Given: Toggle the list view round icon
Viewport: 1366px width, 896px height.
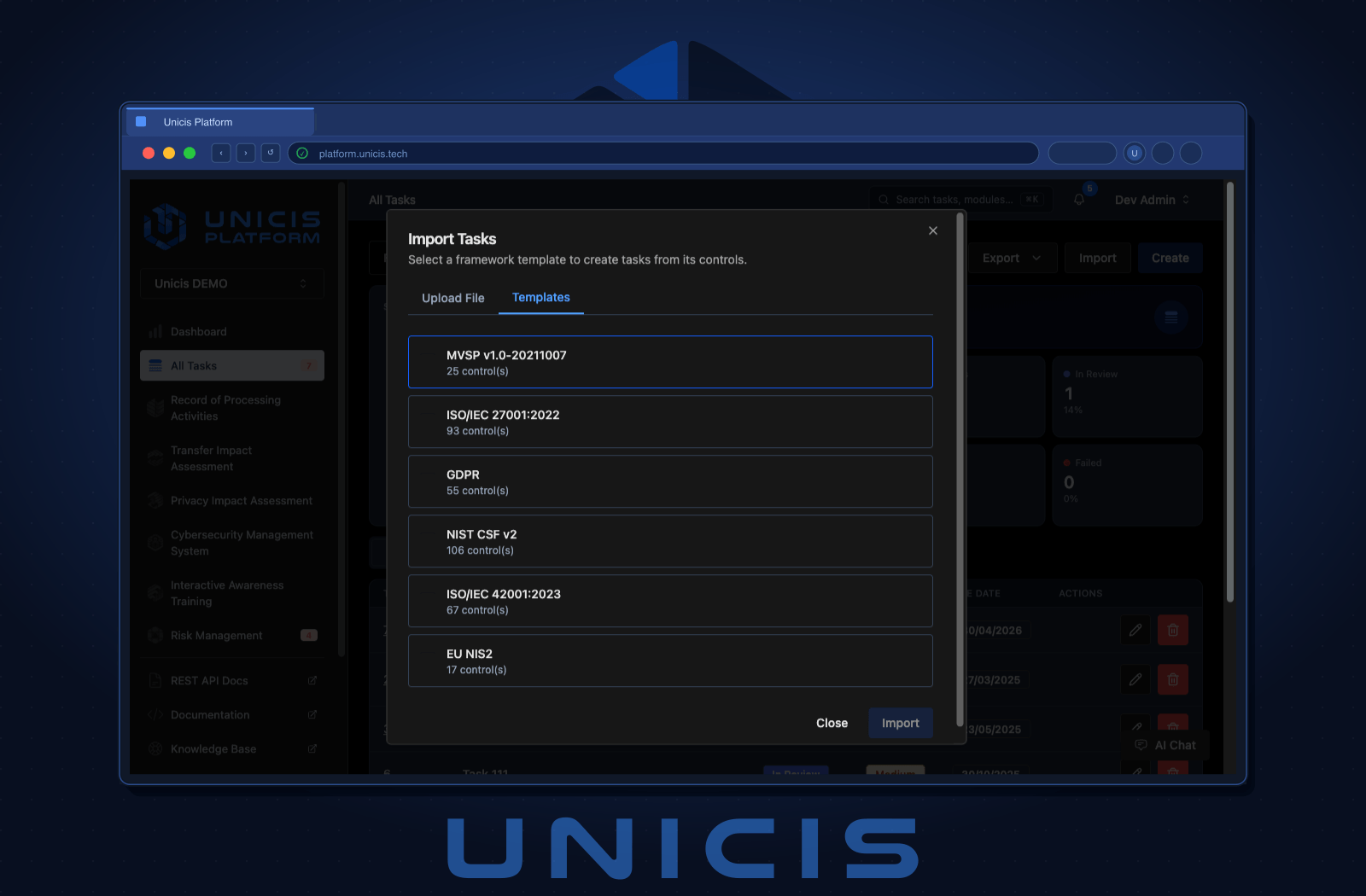Looking at the screenshot, I should coord(1171,317).
